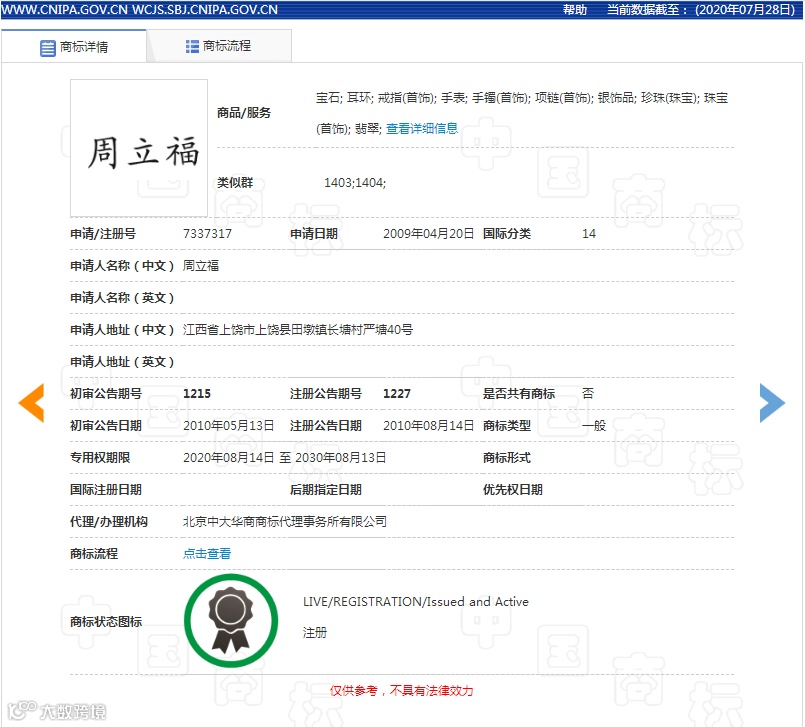Select preliminary announcement date 2010年05月13日
The height and width of the screenshot is (727, 805).
[228, 426]
